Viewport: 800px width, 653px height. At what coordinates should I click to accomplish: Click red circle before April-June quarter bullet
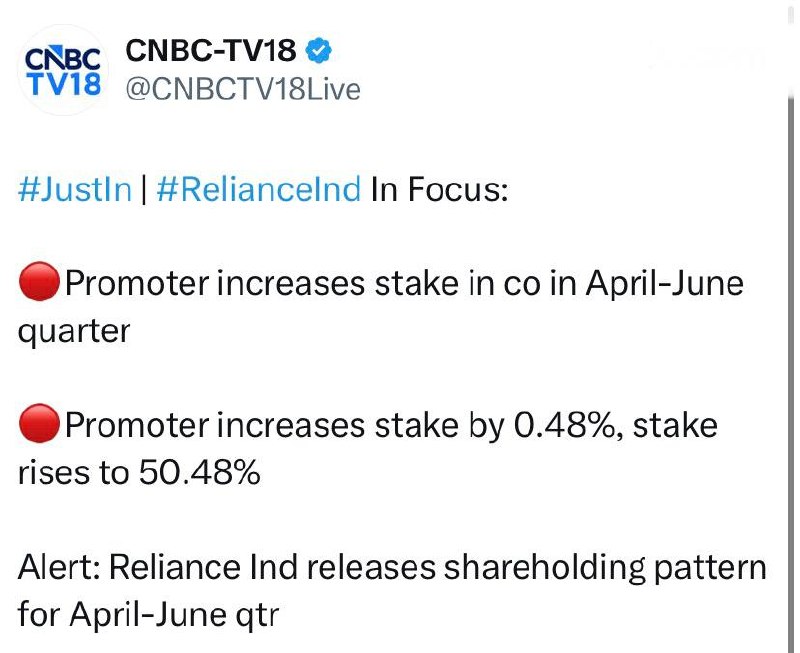pos(39,282)
